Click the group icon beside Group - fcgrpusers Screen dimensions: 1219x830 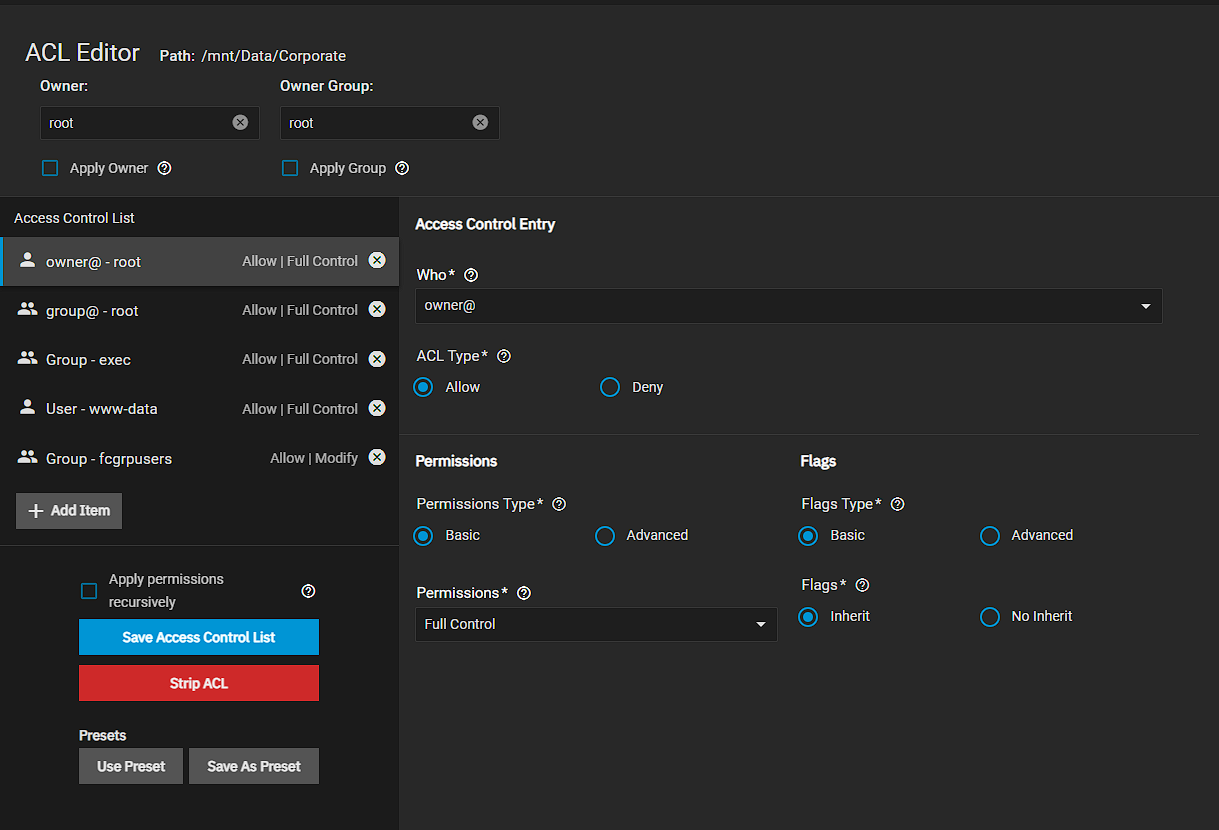(28, 457)
